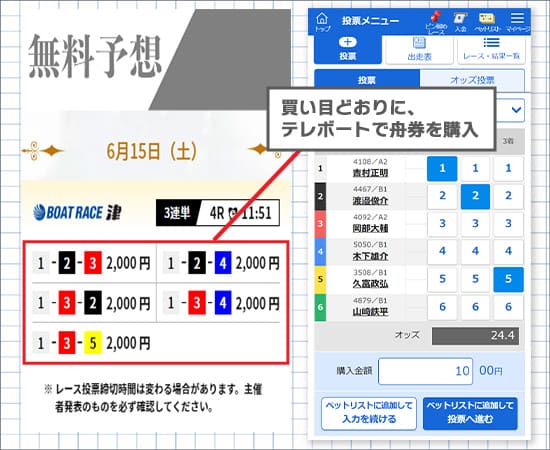Screen dimensions: 550x450
Task: Open the bet list (ベットリスト) icon
Action: (x=488, y=22)
